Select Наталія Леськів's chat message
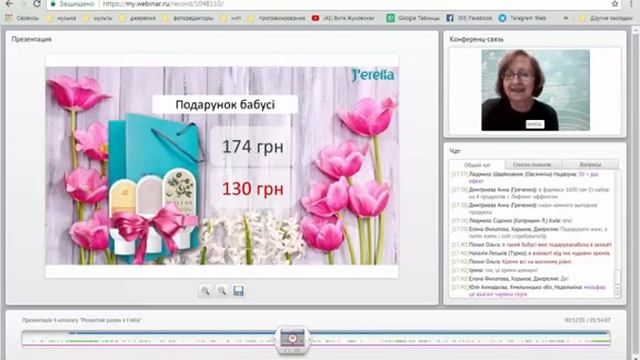Screen dimensions: 640x360 [530, 253]
